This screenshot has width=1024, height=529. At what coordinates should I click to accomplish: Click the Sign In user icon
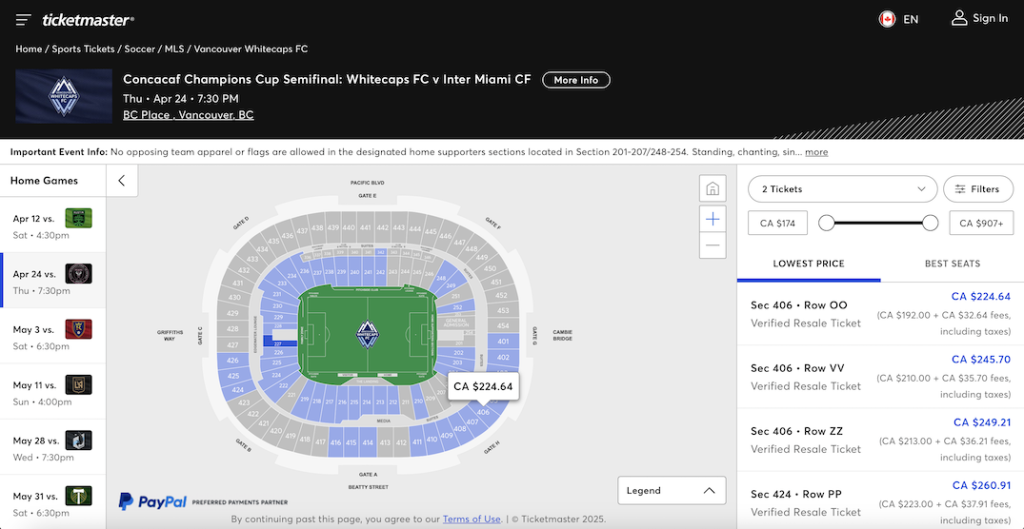coord(959,18)
